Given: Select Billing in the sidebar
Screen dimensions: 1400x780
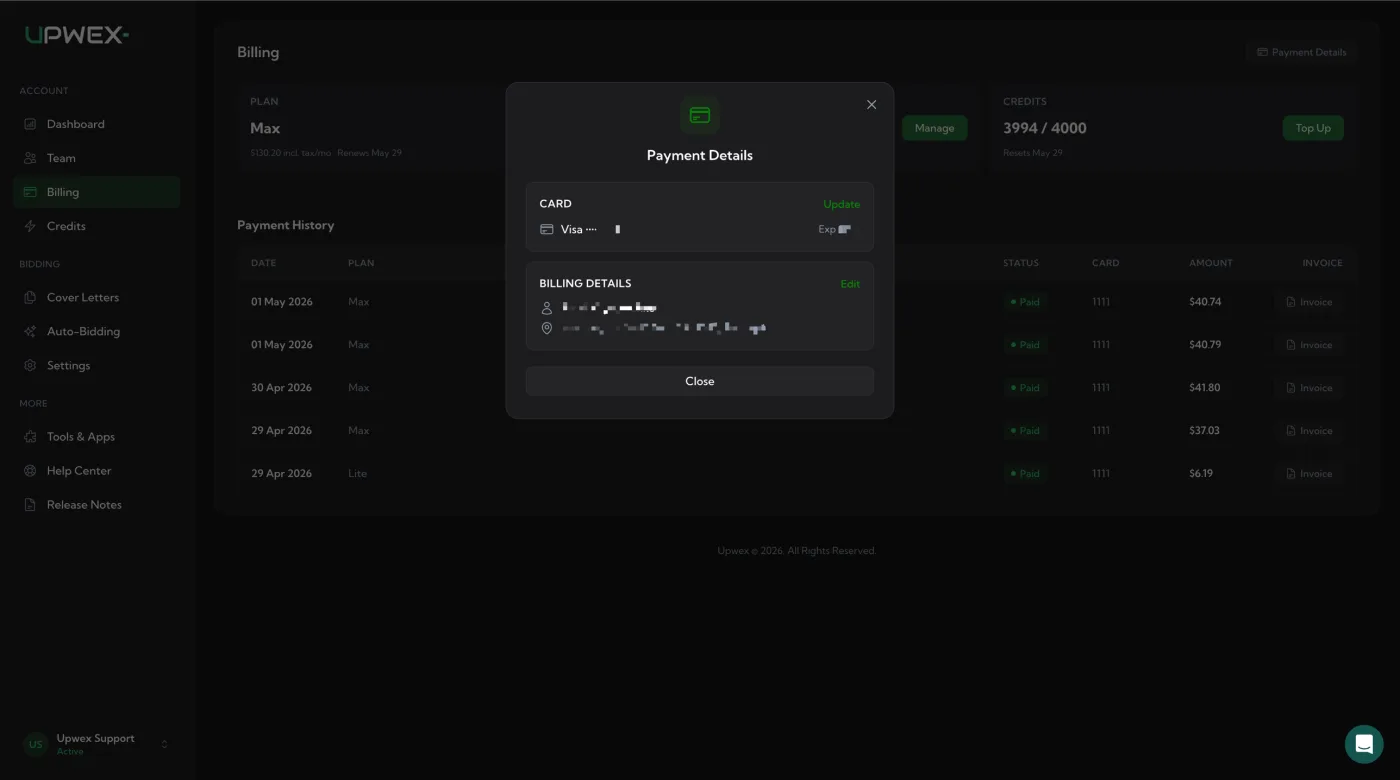Looking at the screenshot, I should (x=97, y=192).
